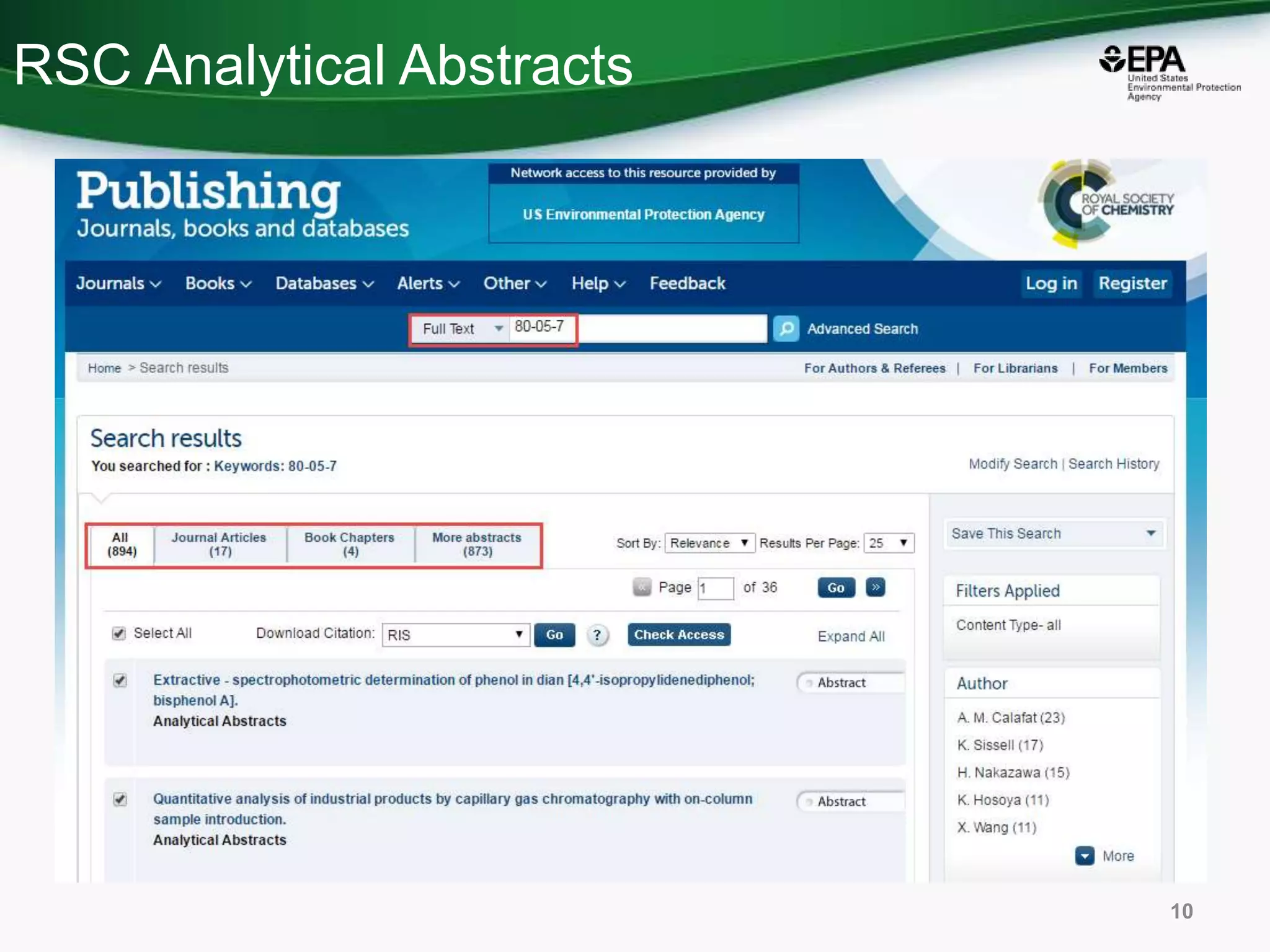
Task: Switch to the More abstracts (873) tab
Action: [477, 544]
